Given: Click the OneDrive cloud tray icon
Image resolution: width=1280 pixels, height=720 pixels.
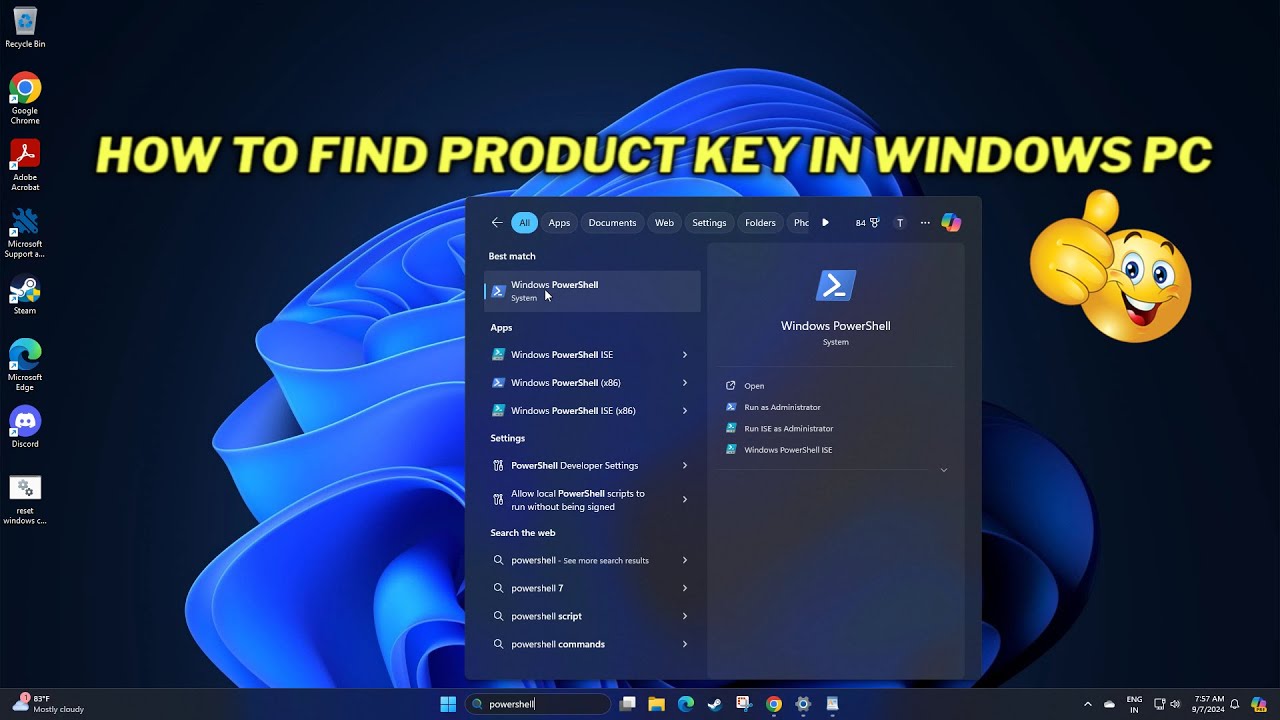Looking at the screenshot, I should (1109, 704).
